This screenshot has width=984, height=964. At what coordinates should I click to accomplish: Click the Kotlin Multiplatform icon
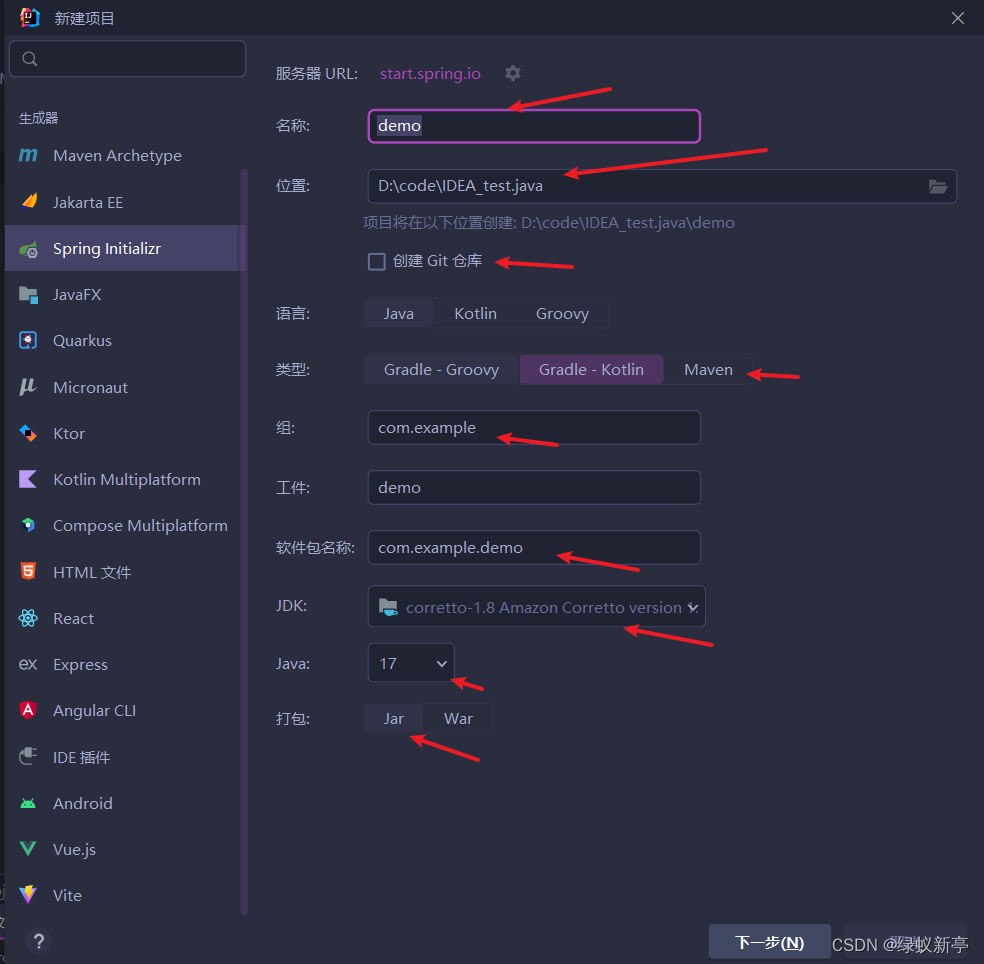(28, 479)
